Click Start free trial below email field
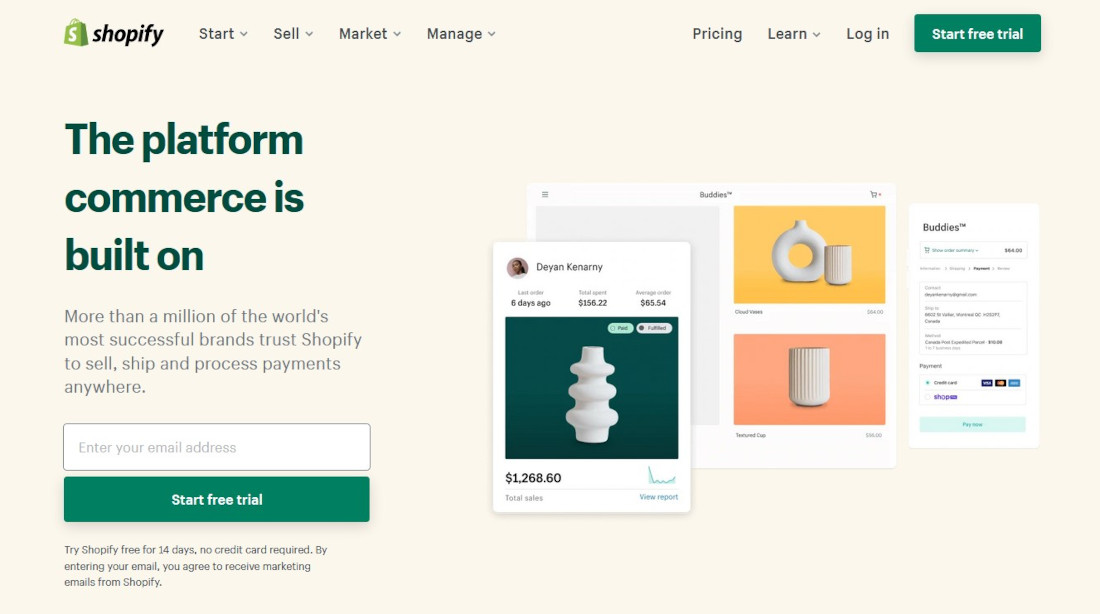This screenshot has width=1100, height=614. coord(217,500)
